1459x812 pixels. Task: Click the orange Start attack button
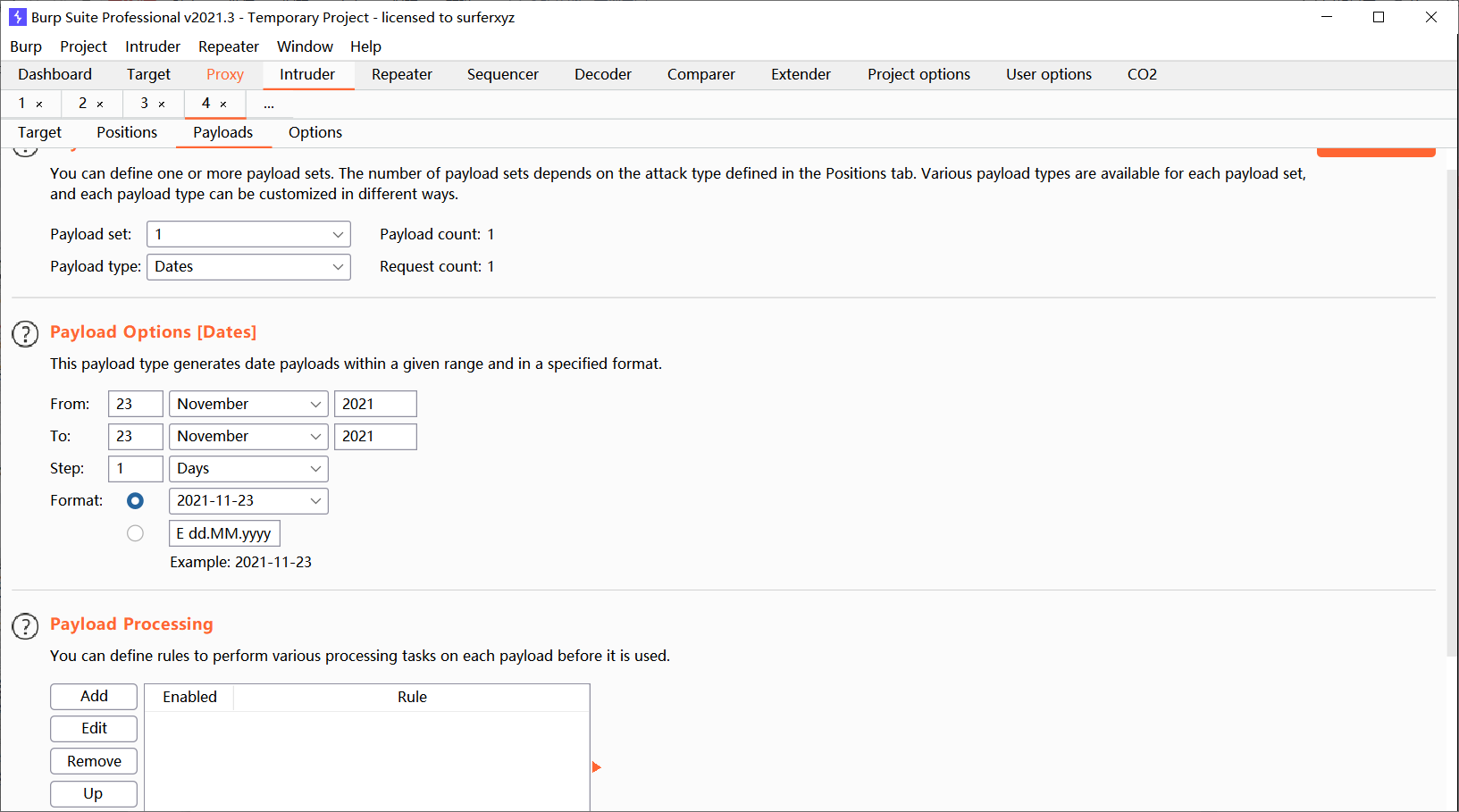[x=1376, y=153]
